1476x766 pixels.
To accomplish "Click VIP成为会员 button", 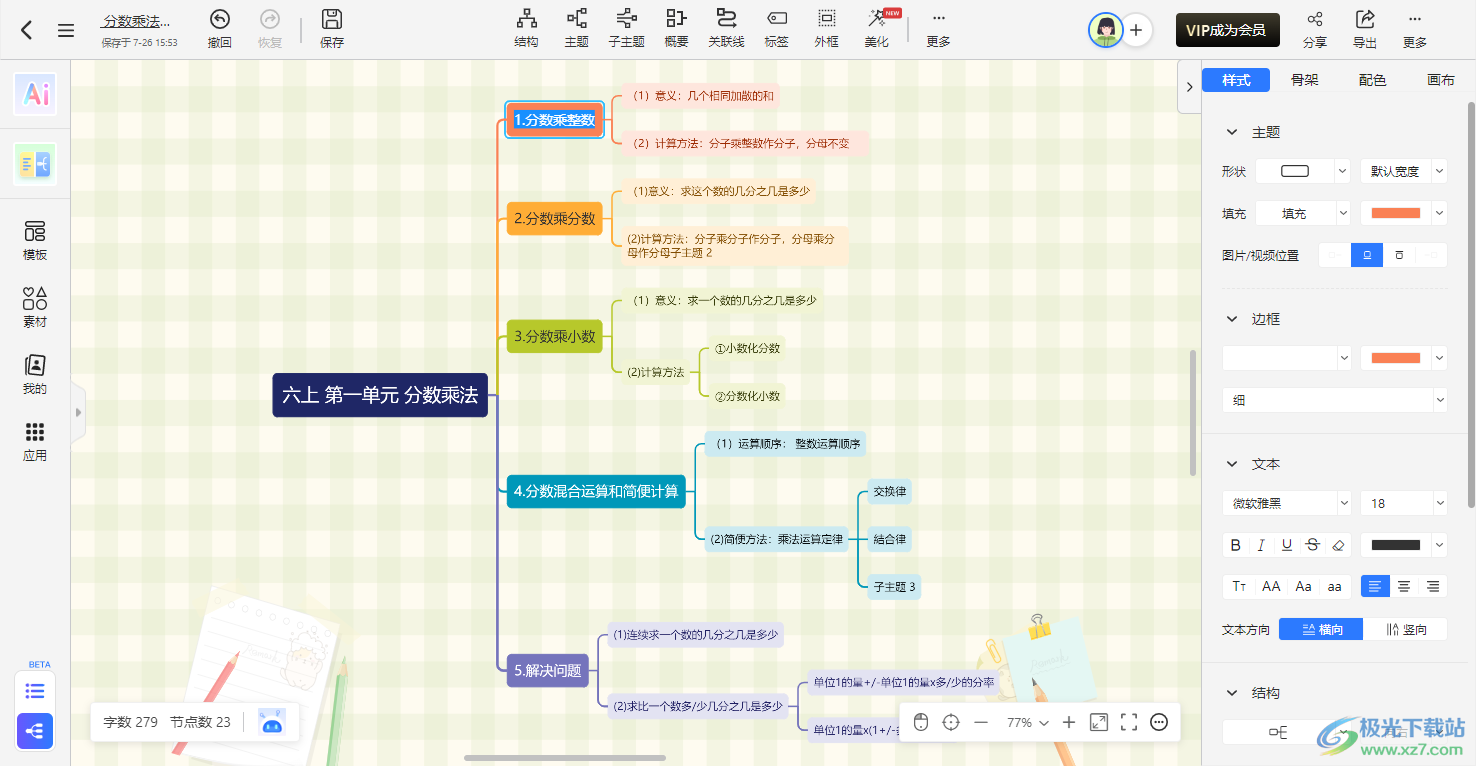I will click(1227, 30).
